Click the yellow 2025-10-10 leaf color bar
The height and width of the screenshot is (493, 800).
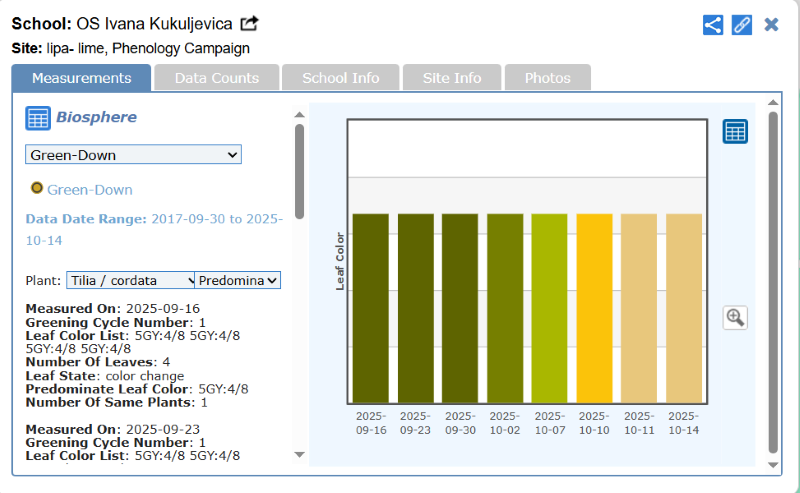[594, 307]
